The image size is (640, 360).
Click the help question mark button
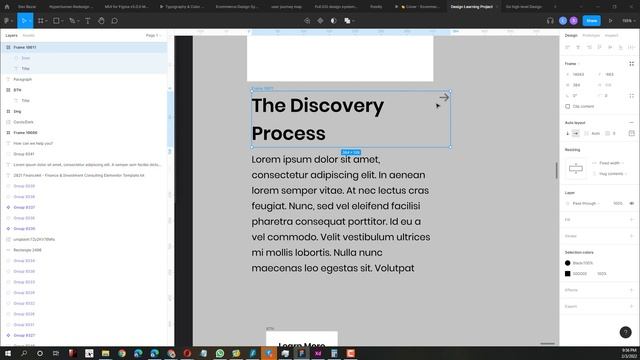click(625, 332)
